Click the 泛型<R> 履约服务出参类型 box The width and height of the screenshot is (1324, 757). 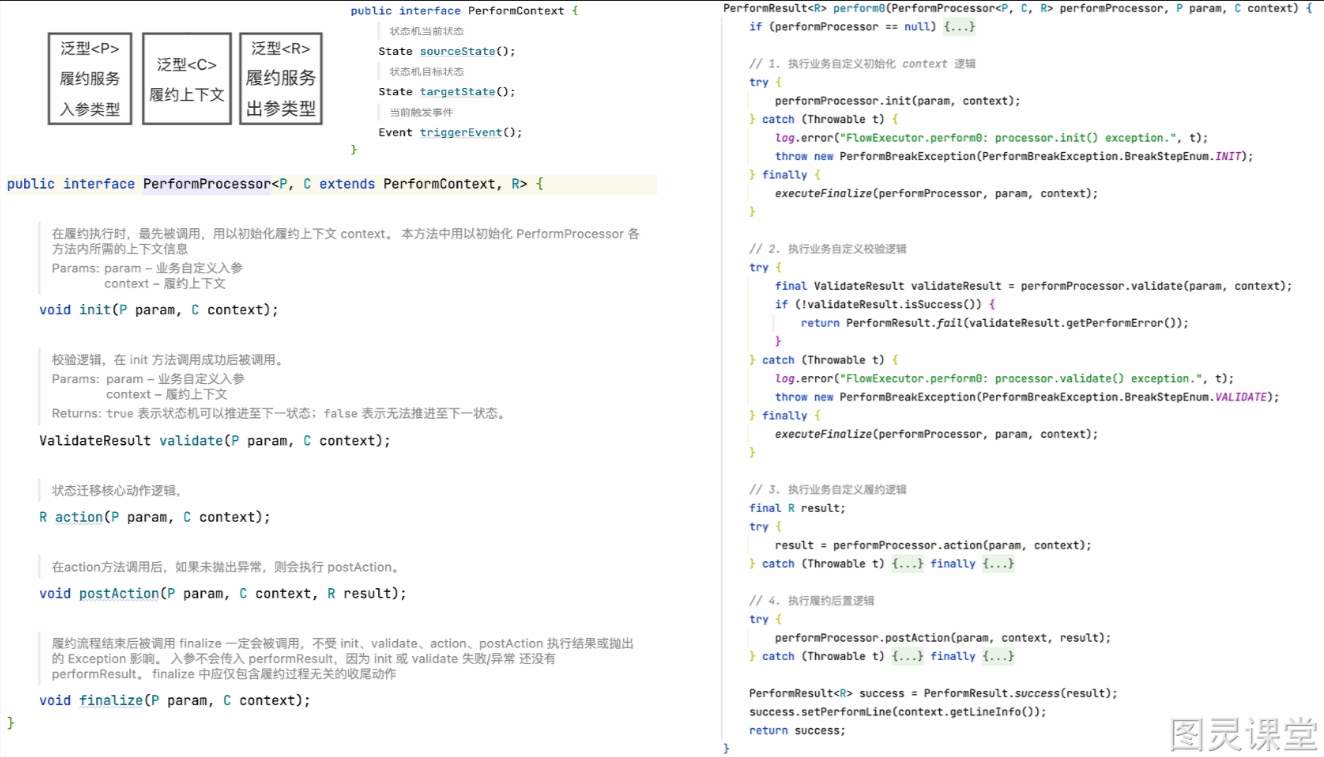tap(281, 78)
